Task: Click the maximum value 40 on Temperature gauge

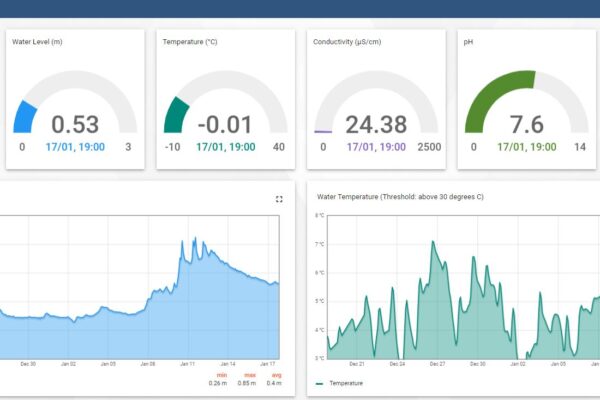Action: click(279, 147)
